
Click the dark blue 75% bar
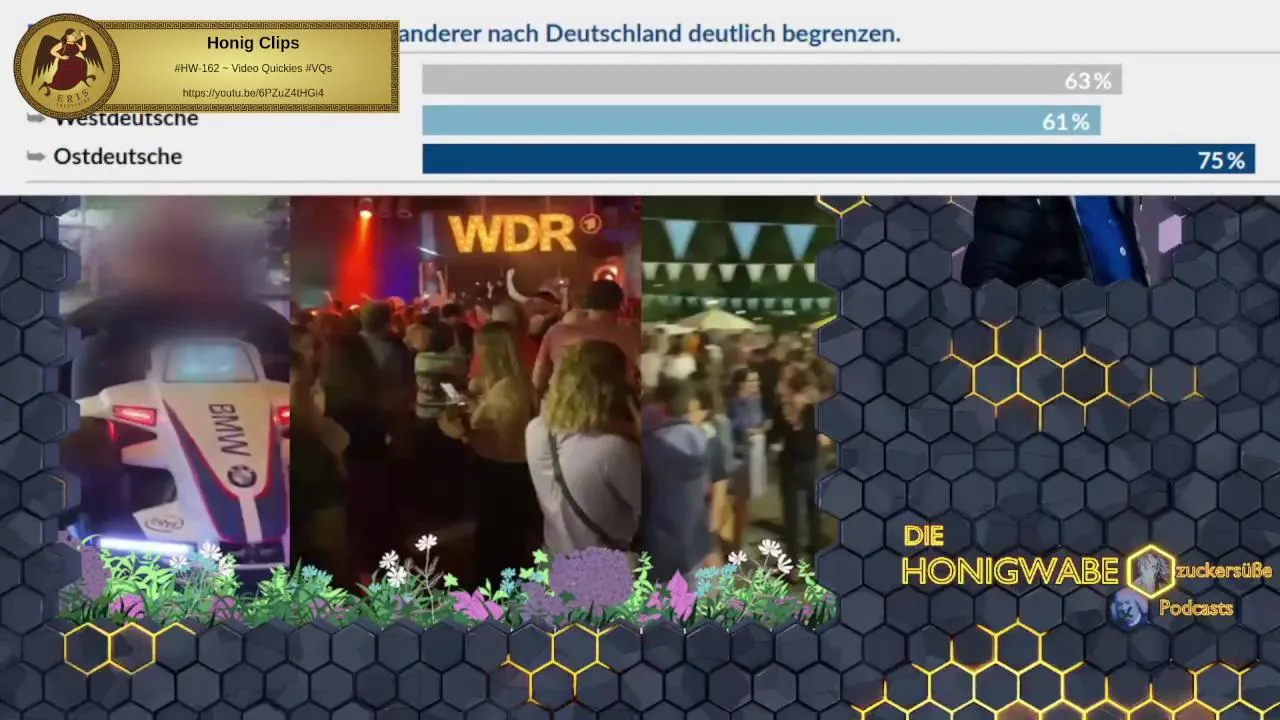click(x=838, y=159)
